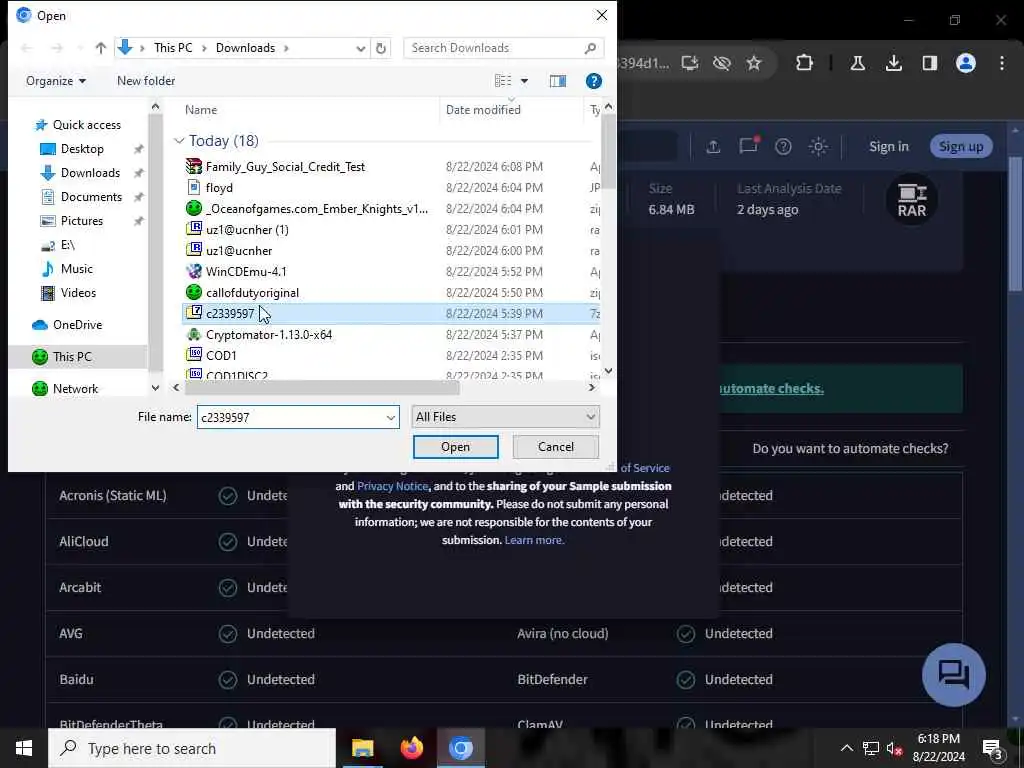Select Downloads in the address breadcrumb

246,48
